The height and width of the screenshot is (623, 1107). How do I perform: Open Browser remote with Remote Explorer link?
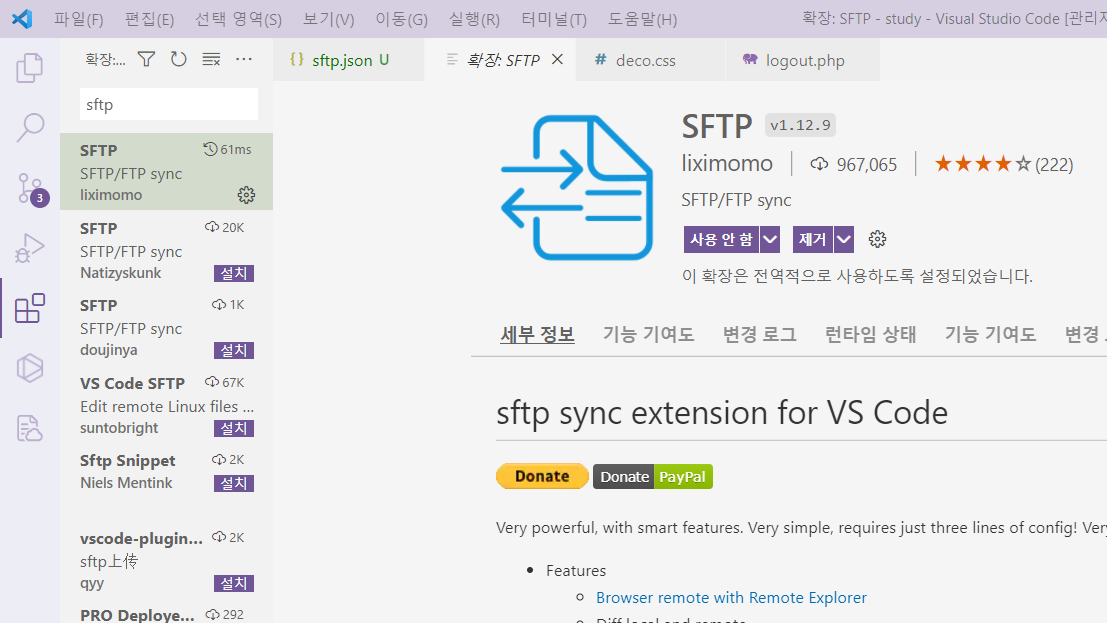point(731,598)
